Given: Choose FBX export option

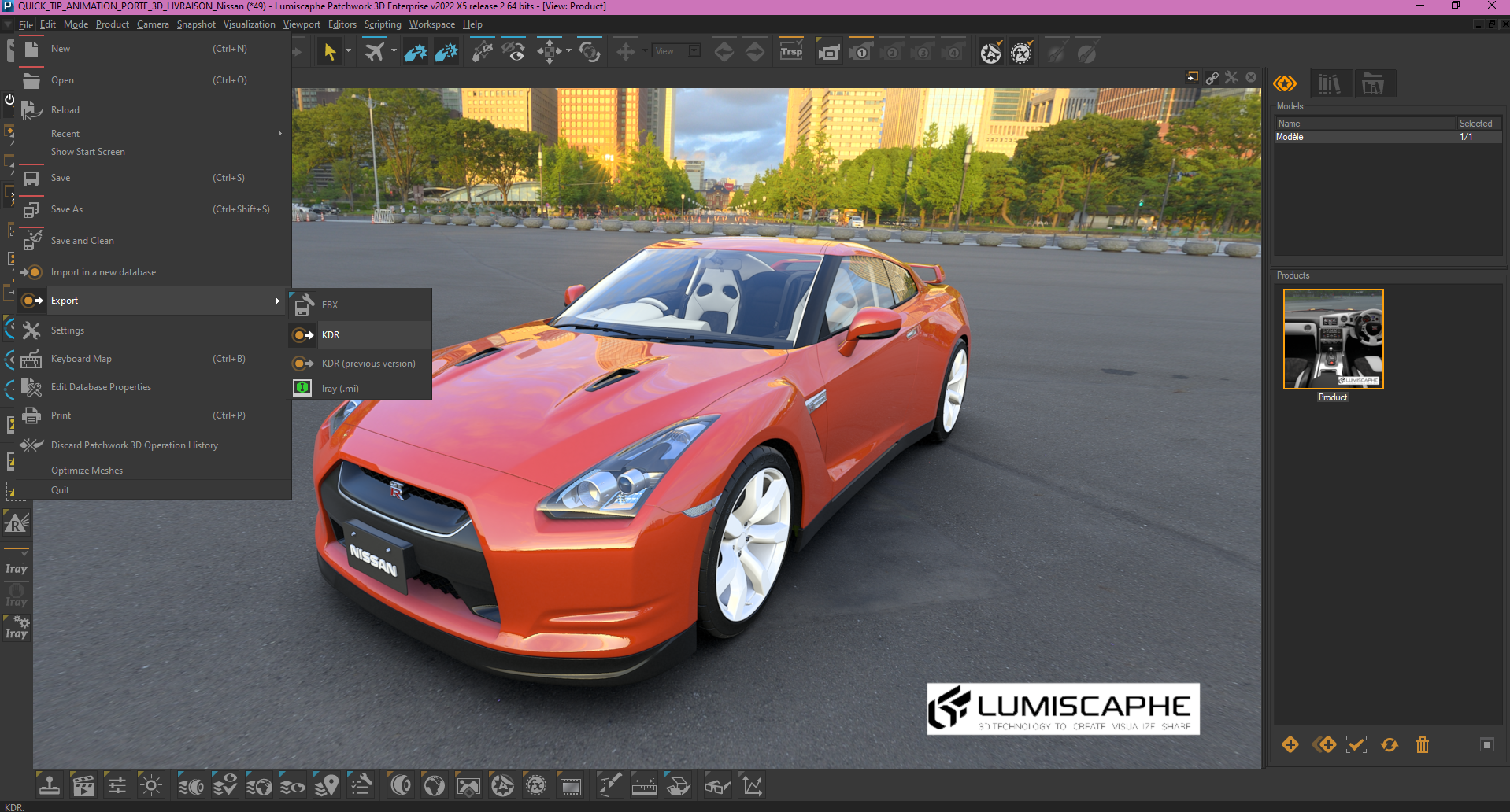Looking at the screenshot, I should coord(361,305).
